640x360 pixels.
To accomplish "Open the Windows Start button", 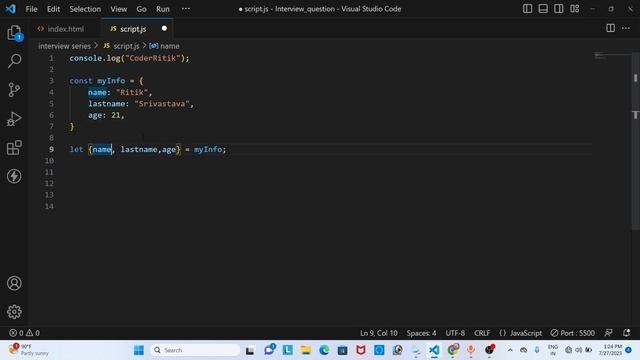I will tap(139, 350).
